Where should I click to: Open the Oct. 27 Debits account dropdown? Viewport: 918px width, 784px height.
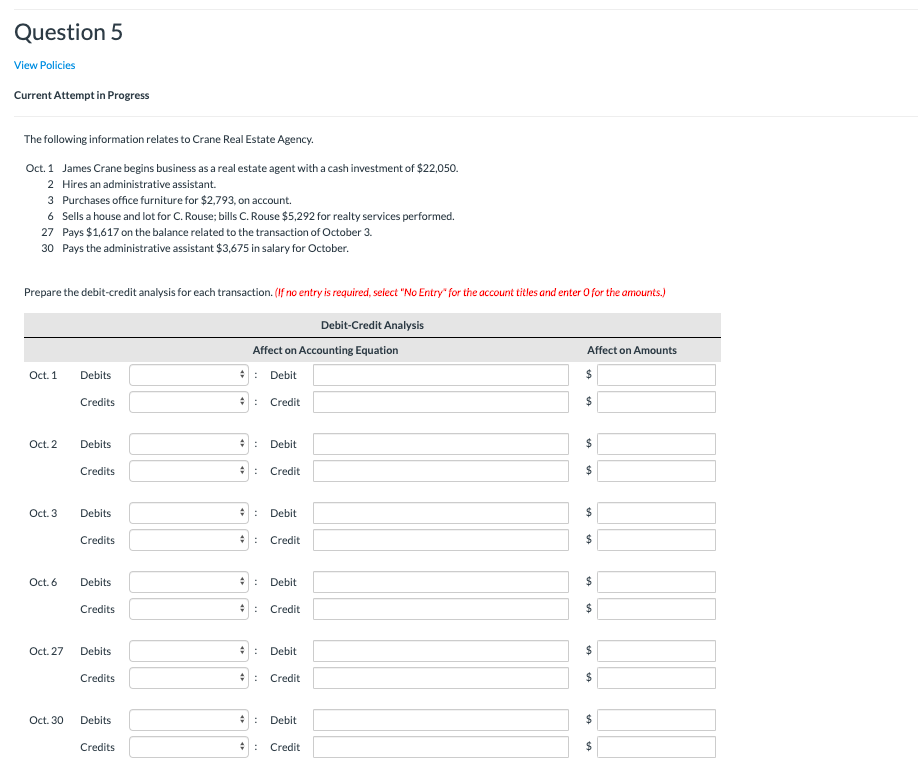(188, 651)
